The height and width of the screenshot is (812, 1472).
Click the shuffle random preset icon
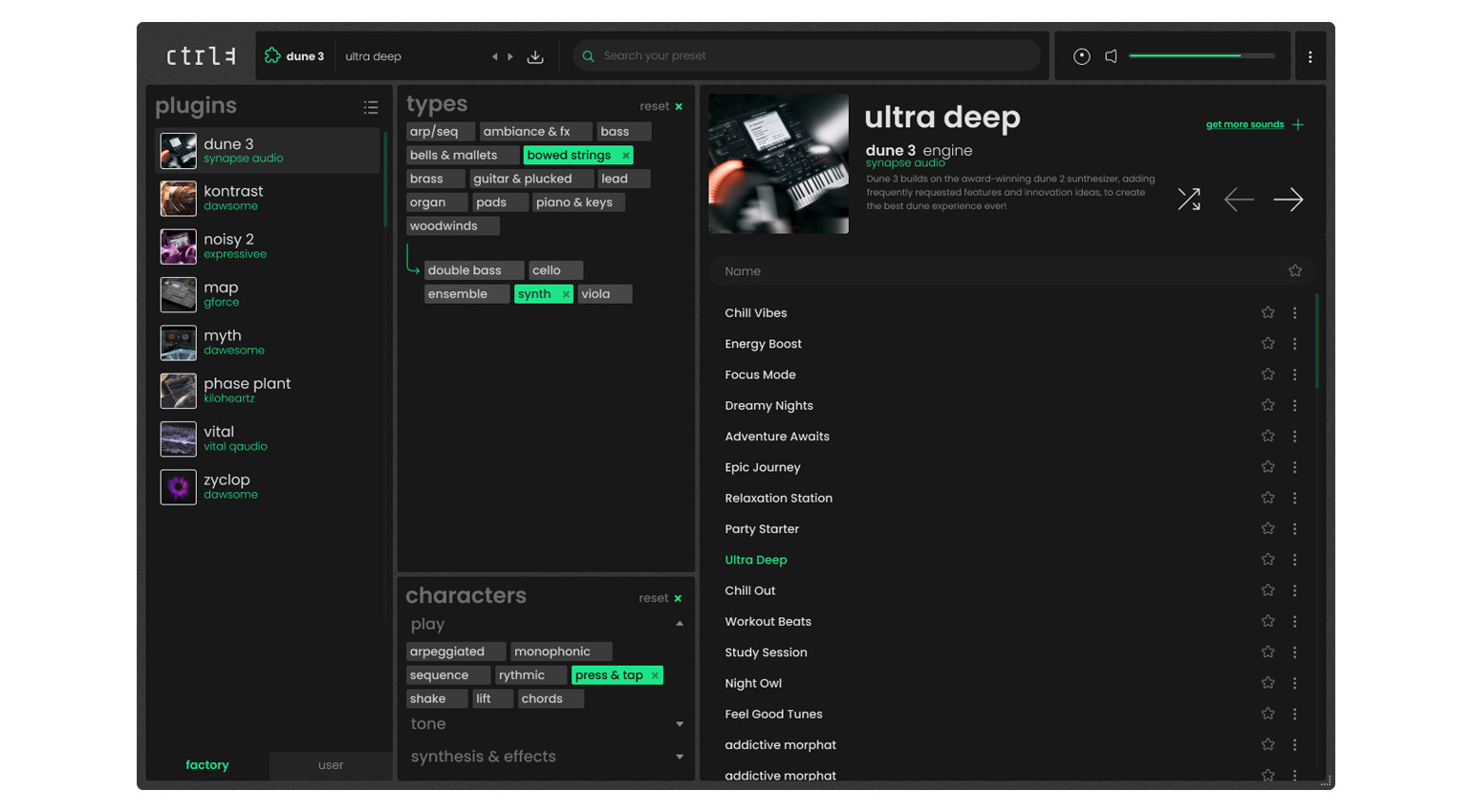[x=1188, y=199]
